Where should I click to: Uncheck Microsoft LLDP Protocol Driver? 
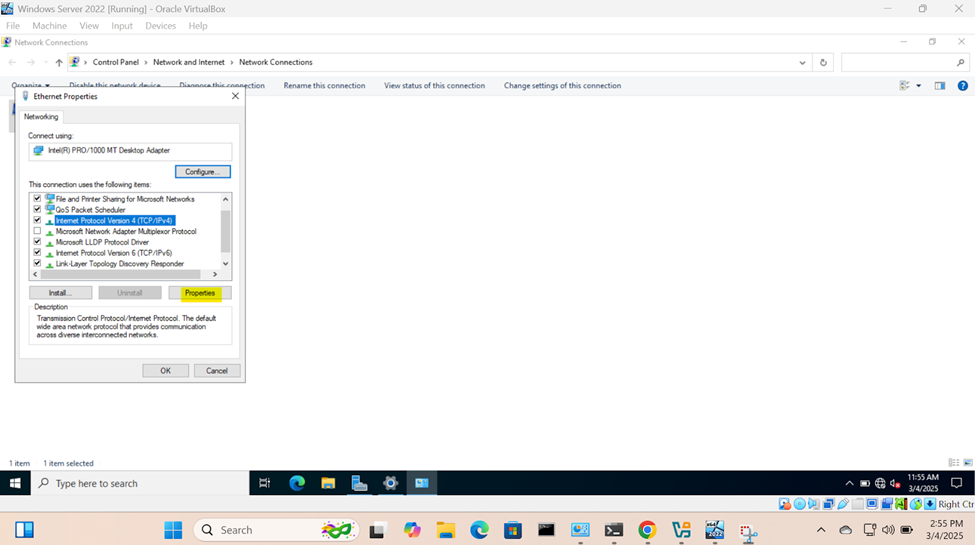point(37,241)
